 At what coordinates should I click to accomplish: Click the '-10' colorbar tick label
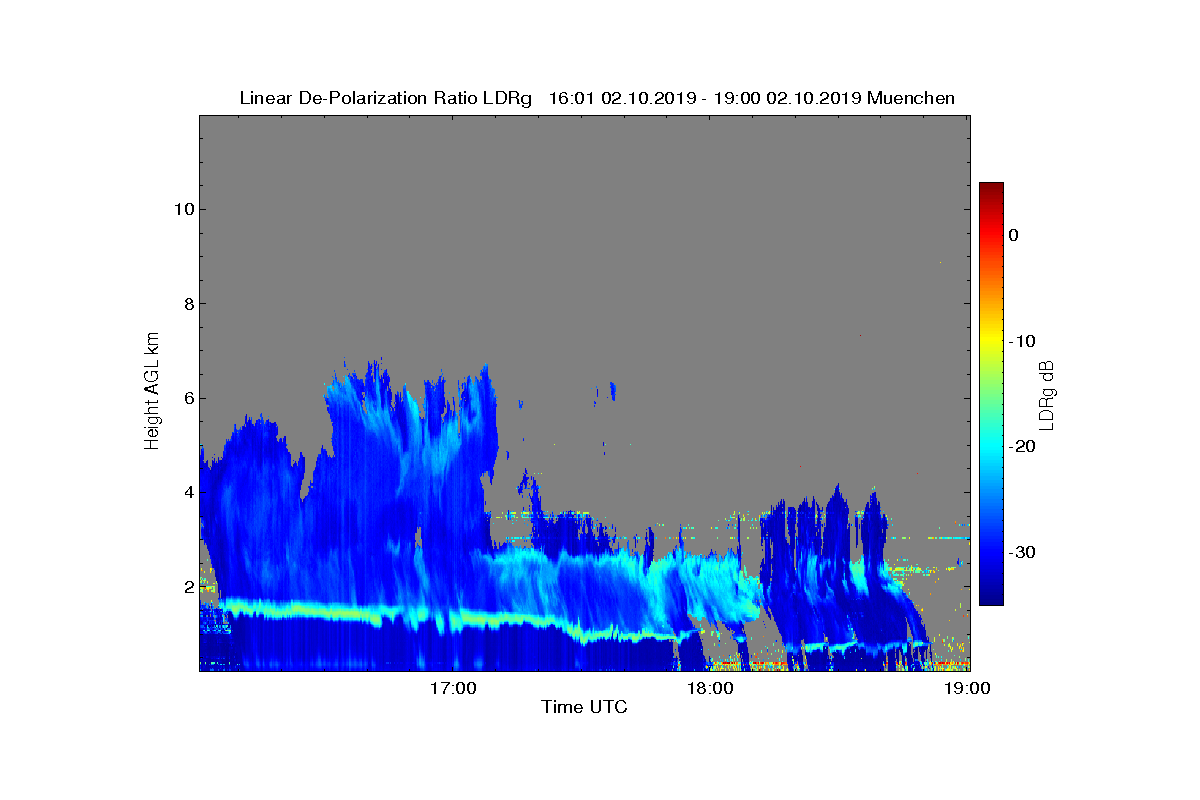coord(1021,341)
